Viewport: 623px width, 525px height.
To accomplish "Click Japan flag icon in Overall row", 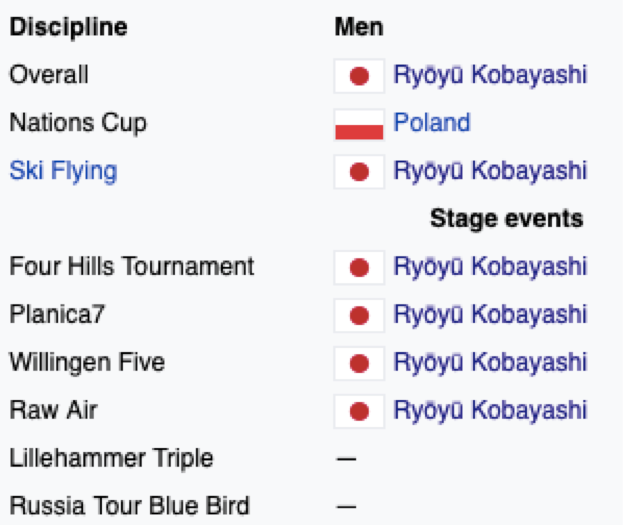I will [x=359, y=76].
